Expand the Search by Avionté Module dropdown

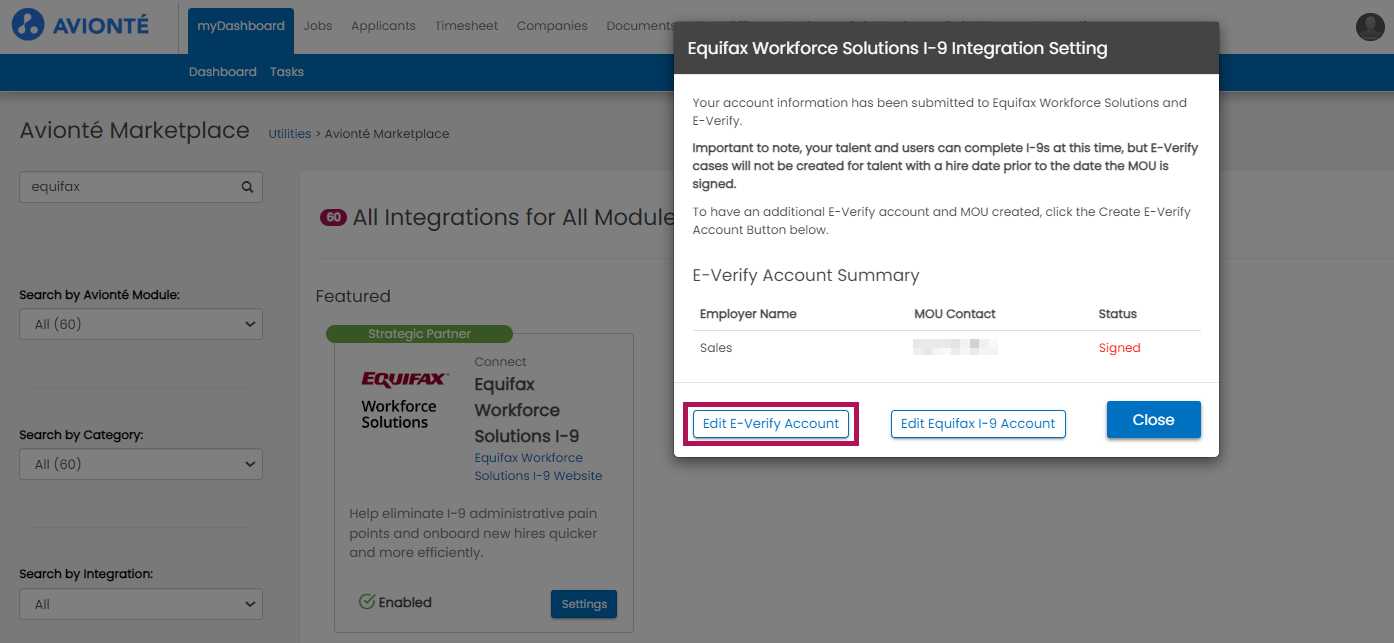click(141, 324)
